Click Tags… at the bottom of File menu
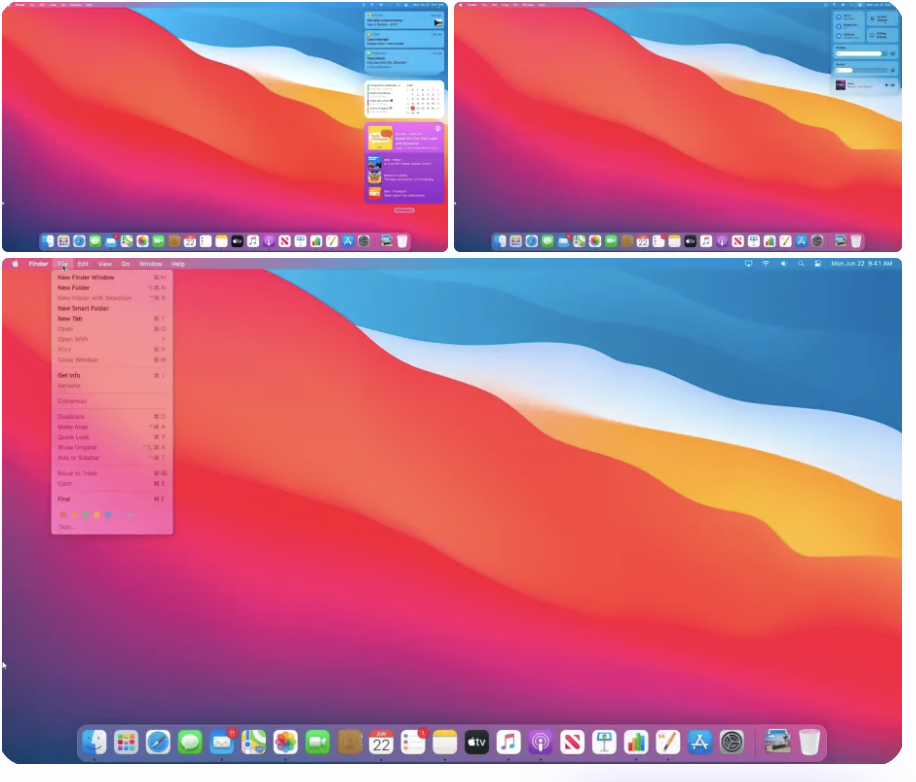The width and height of the screenshot is (916, 782). pos(67,526)
